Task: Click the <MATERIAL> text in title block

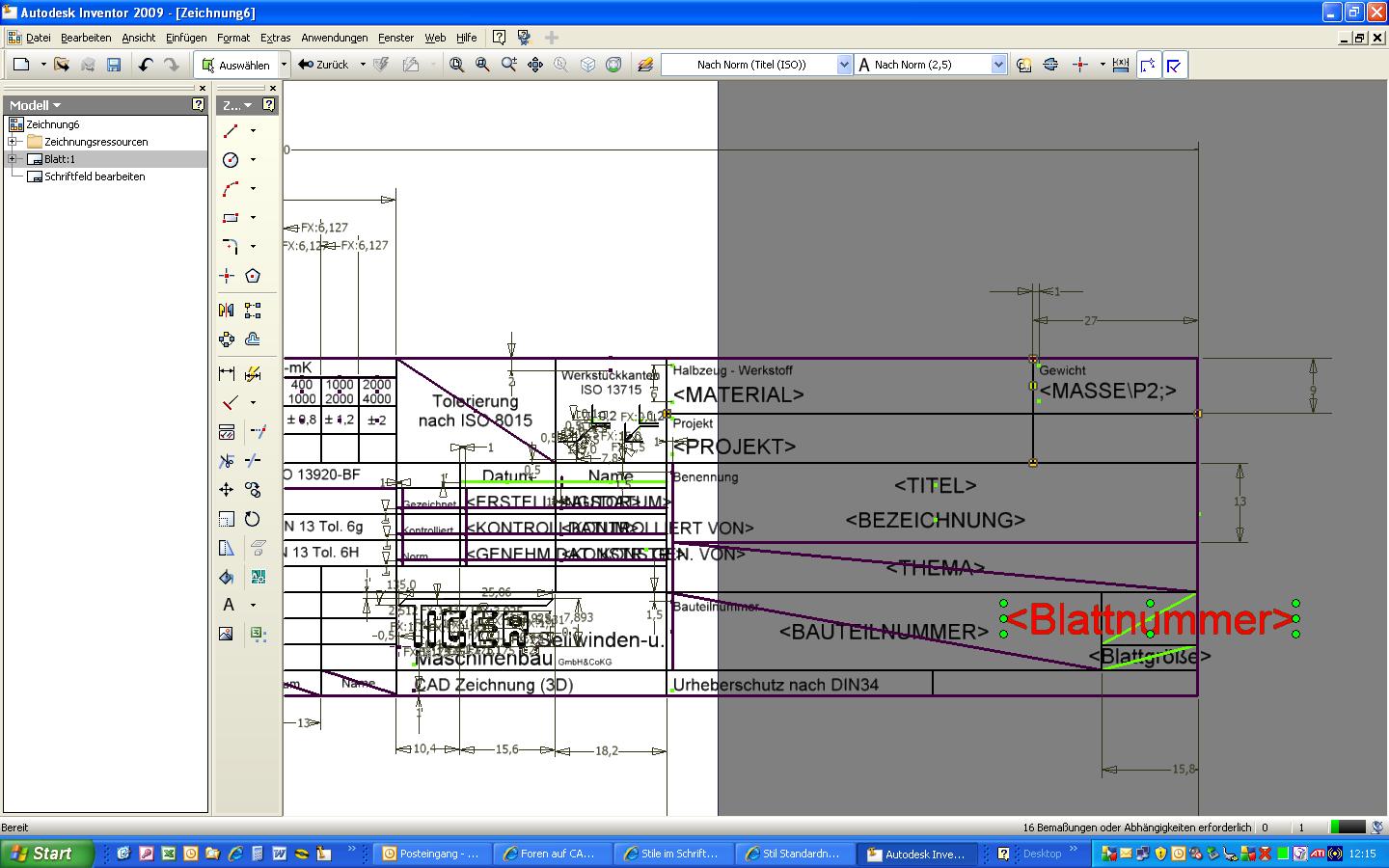Action: point(738,394)
